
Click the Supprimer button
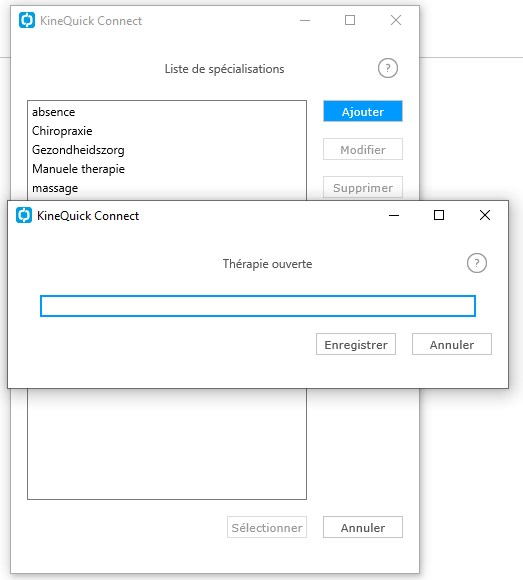click(x=363, y=188)
